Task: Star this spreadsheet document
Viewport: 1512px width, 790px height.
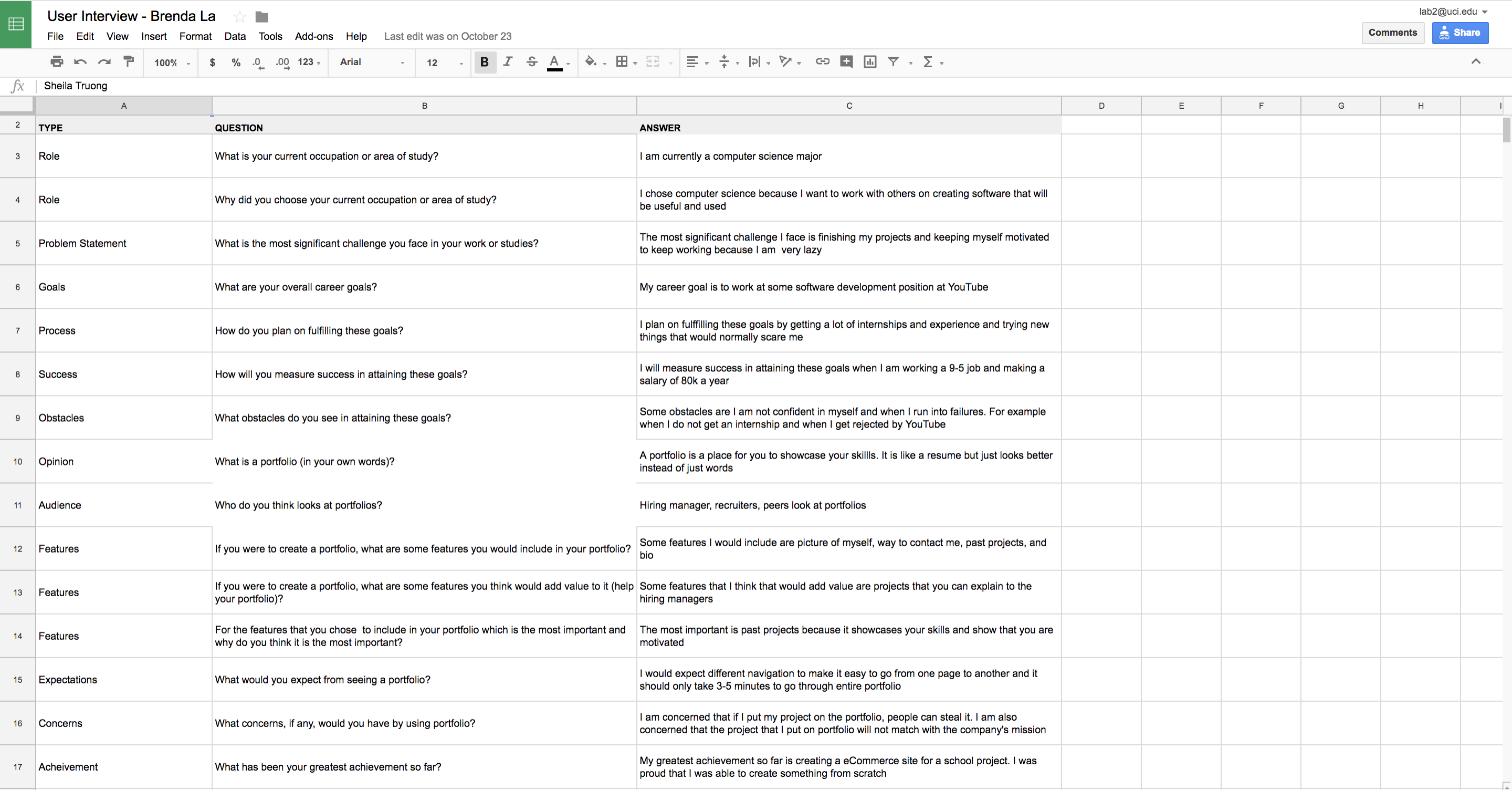Action: point(239,17)
